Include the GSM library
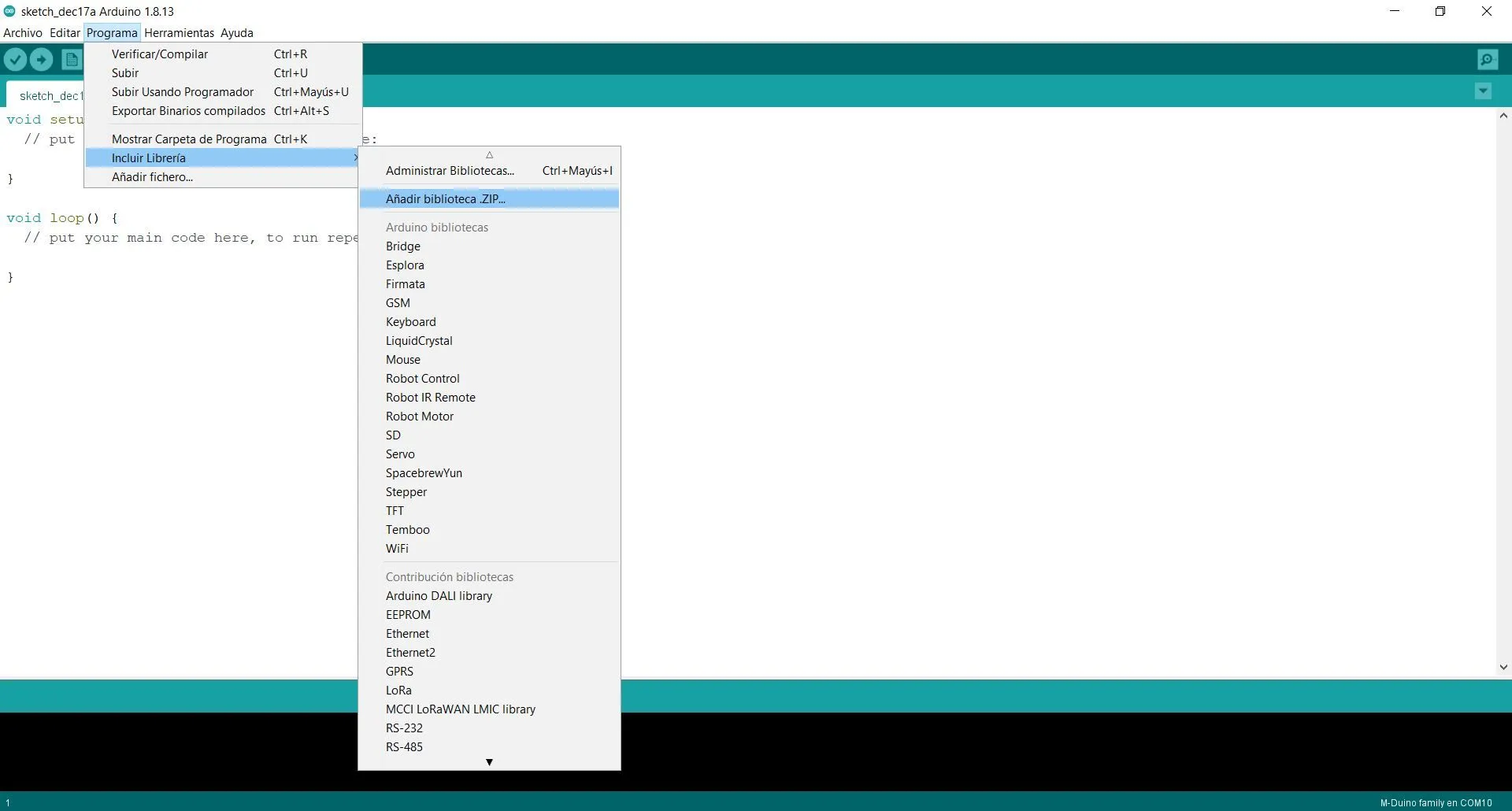Viewport: 1512px width, 811px height. coord(489,303)
